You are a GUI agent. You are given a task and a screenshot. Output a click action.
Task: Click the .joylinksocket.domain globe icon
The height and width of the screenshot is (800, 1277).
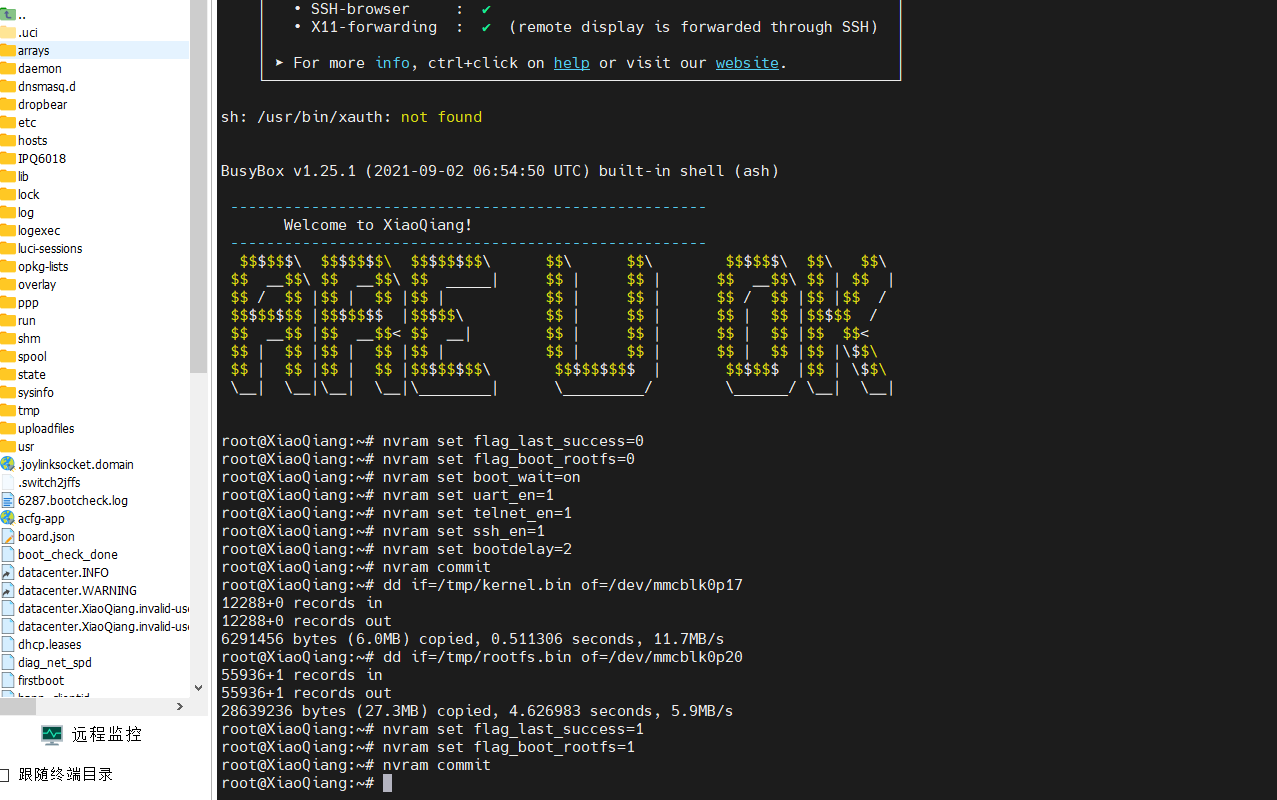(8, 464)
